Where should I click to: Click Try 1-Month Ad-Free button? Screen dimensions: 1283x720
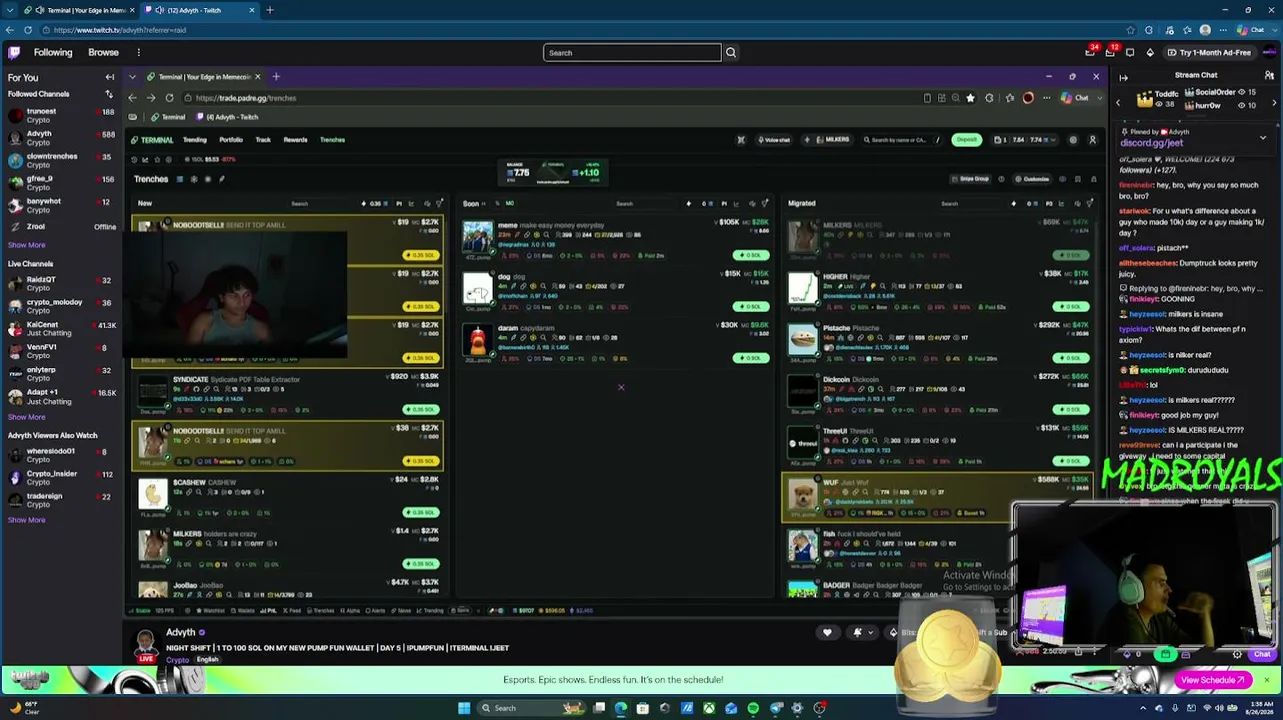tap(1209, 53)
